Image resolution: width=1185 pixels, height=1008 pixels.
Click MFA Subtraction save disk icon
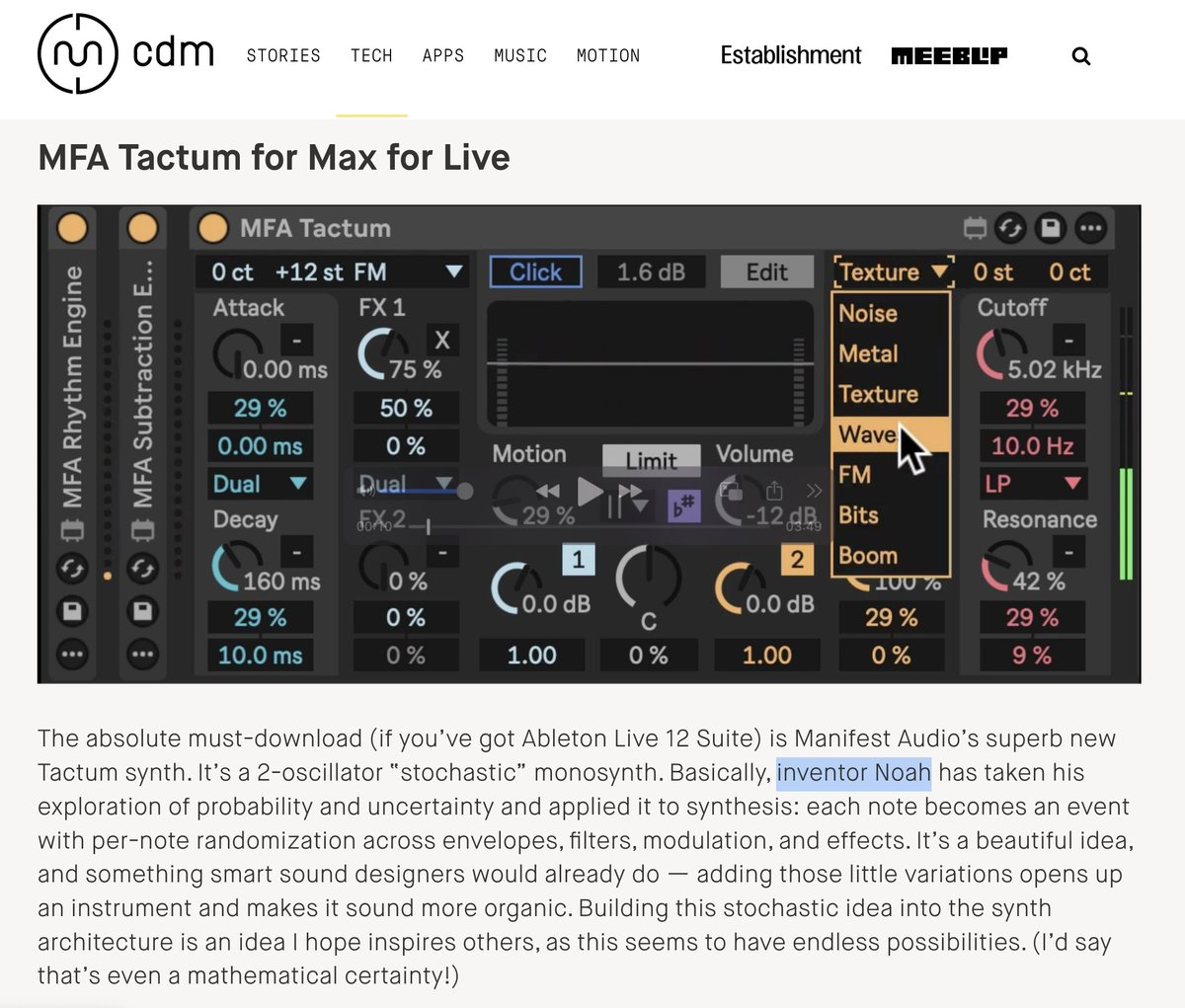[x=143, y=611]
